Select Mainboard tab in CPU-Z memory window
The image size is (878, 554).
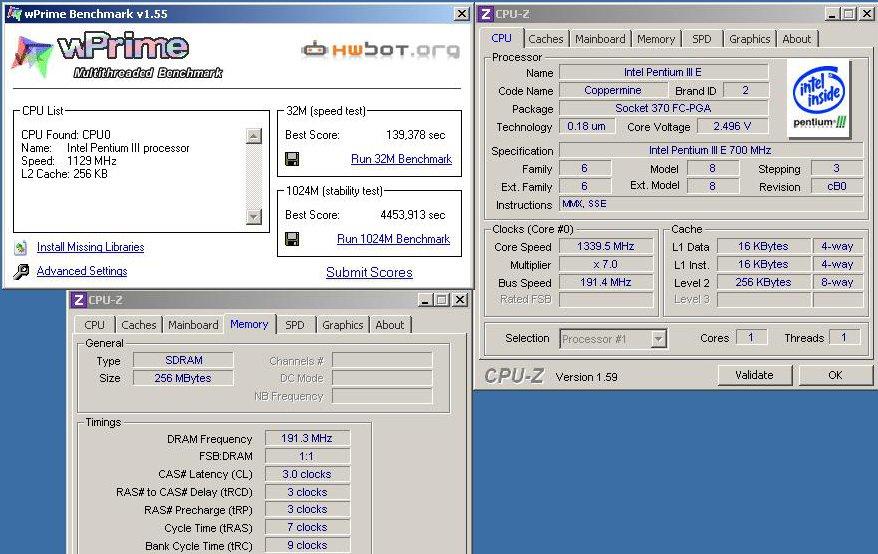pyautogui.click(x=193, y=325)
